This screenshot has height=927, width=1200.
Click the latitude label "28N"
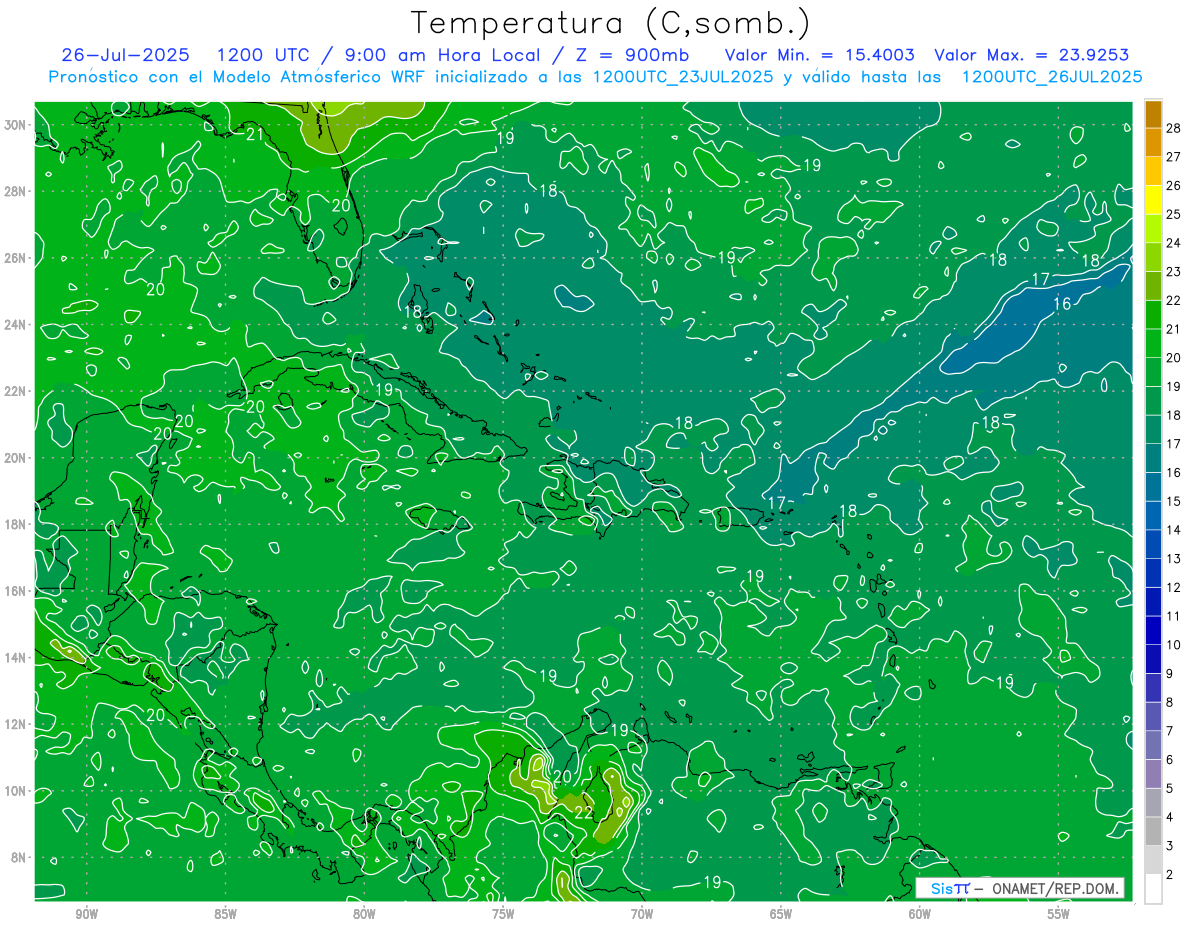coord(17,191)
